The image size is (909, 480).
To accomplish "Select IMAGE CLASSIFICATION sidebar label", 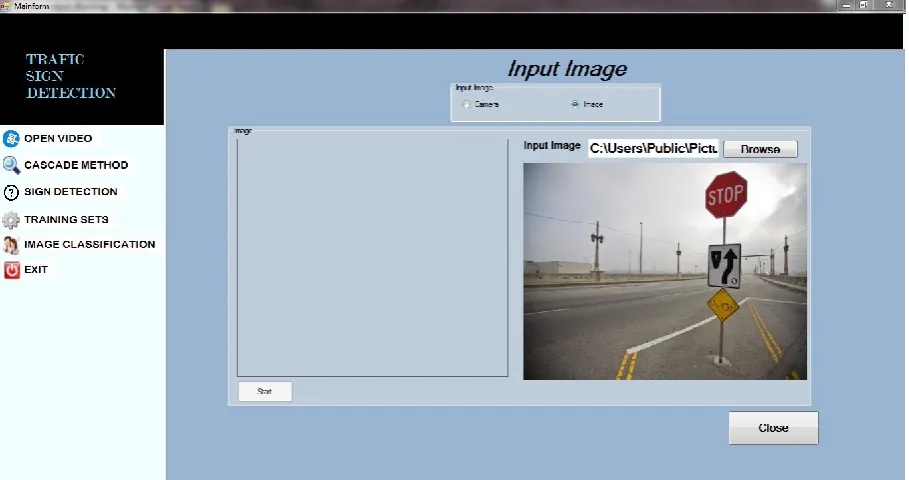I will pos(89,245).
